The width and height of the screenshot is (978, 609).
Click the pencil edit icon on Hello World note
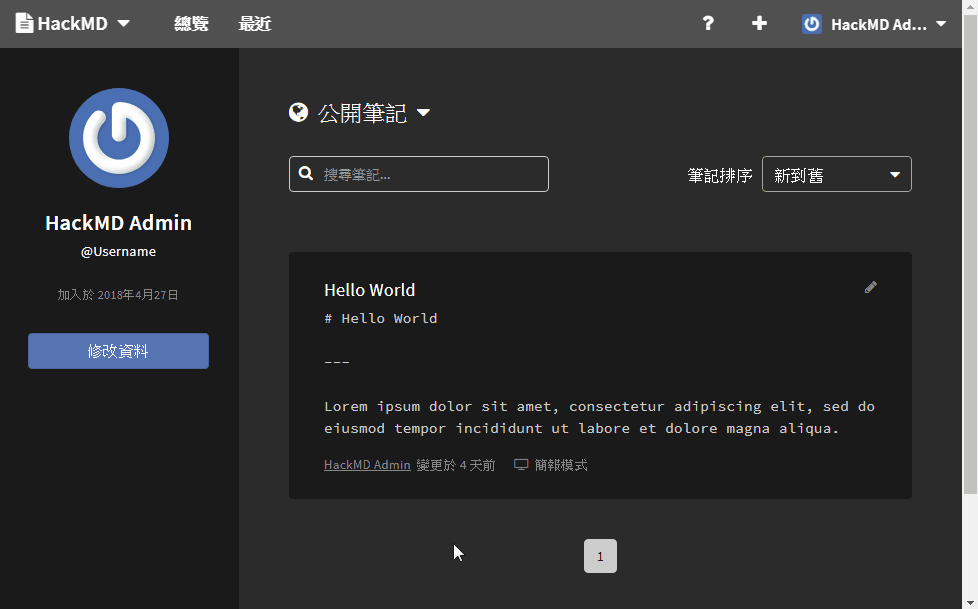pos(870,287)
